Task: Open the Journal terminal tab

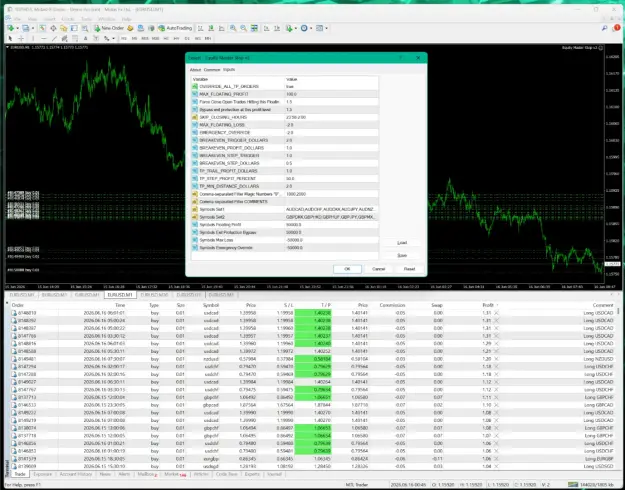Action: coord(274,474)
